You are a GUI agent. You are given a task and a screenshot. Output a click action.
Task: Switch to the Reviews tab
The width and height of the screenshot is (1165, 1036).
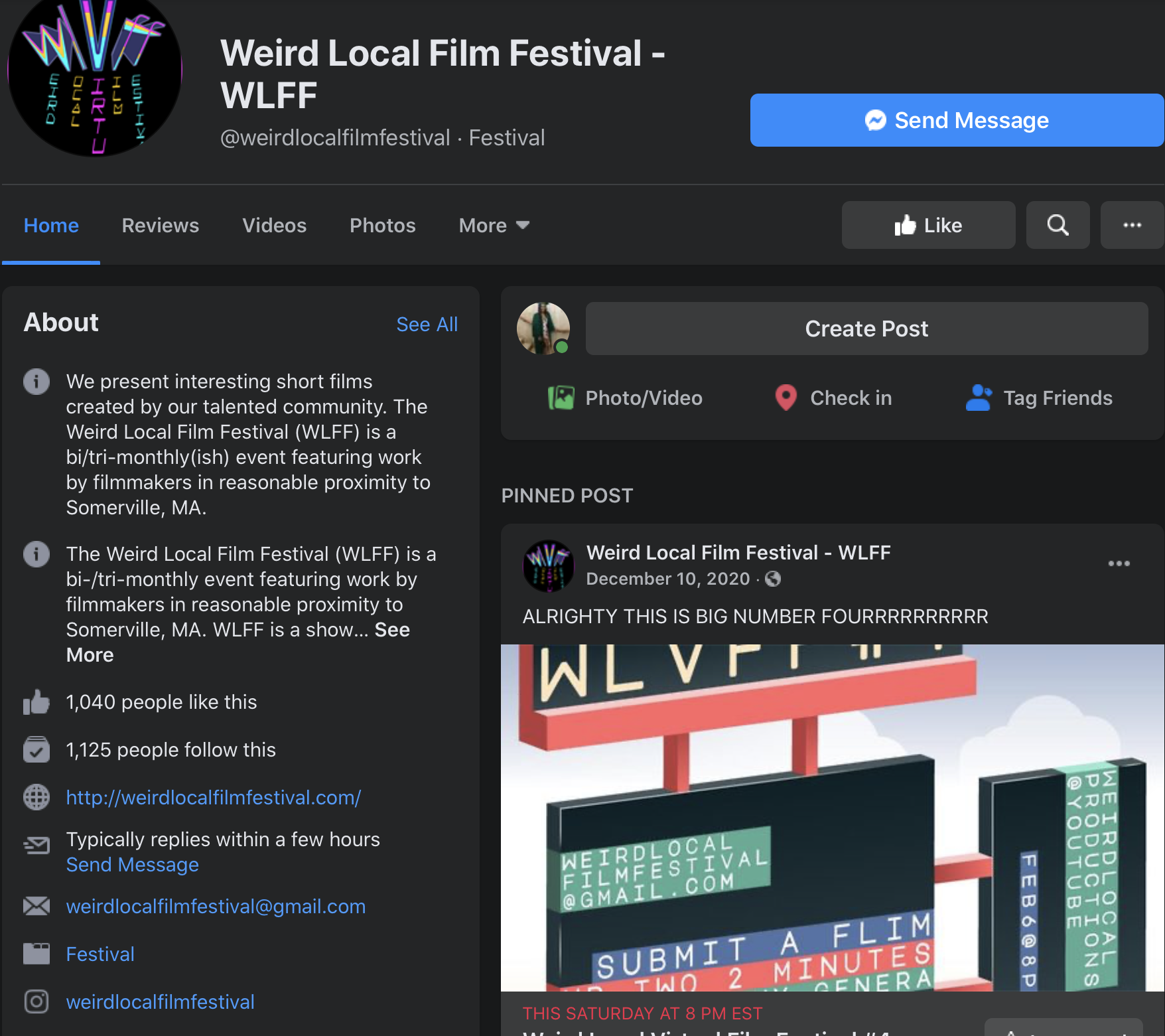[161, 226]
